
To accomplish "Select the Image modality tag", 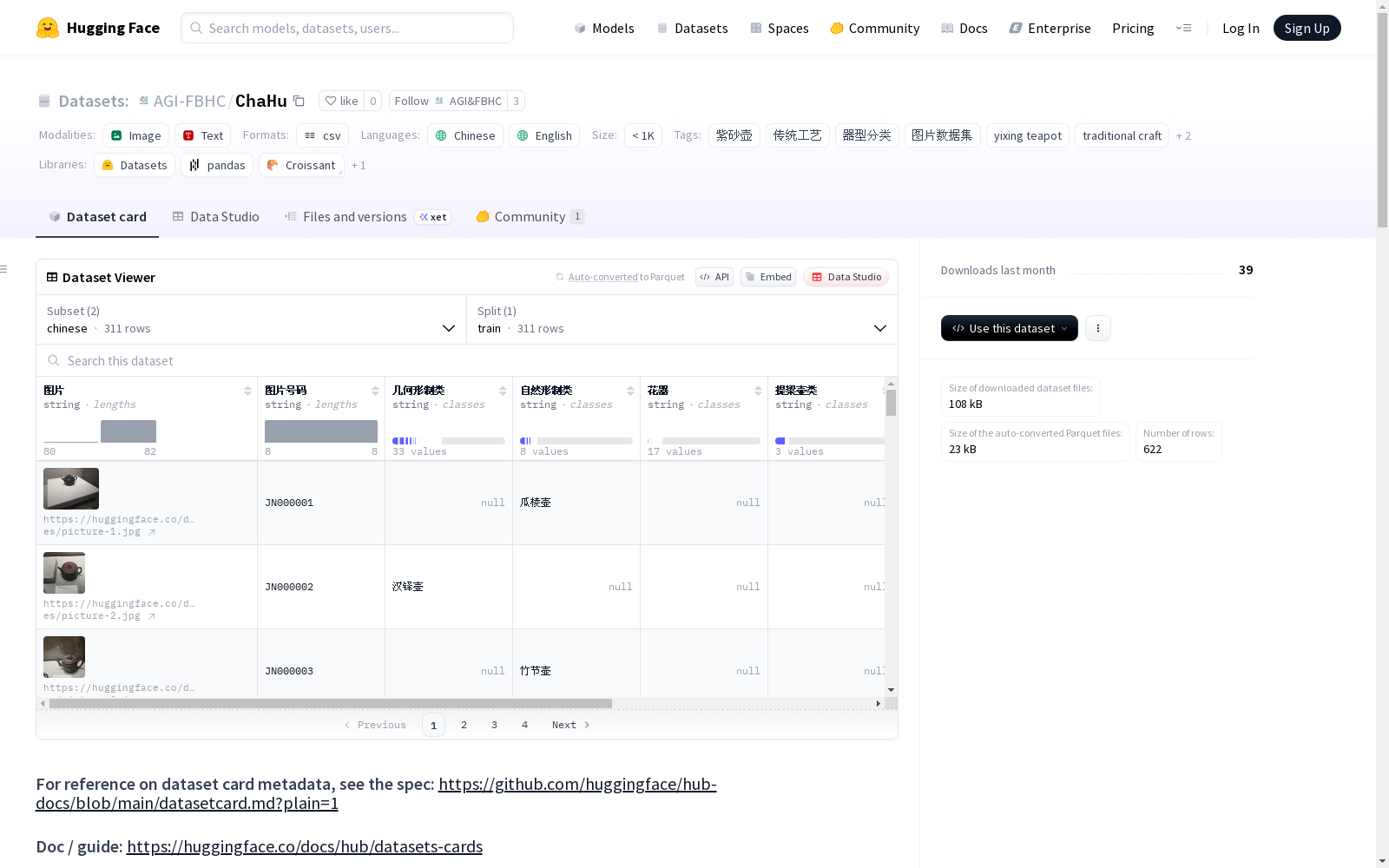I will pos(136,135).
